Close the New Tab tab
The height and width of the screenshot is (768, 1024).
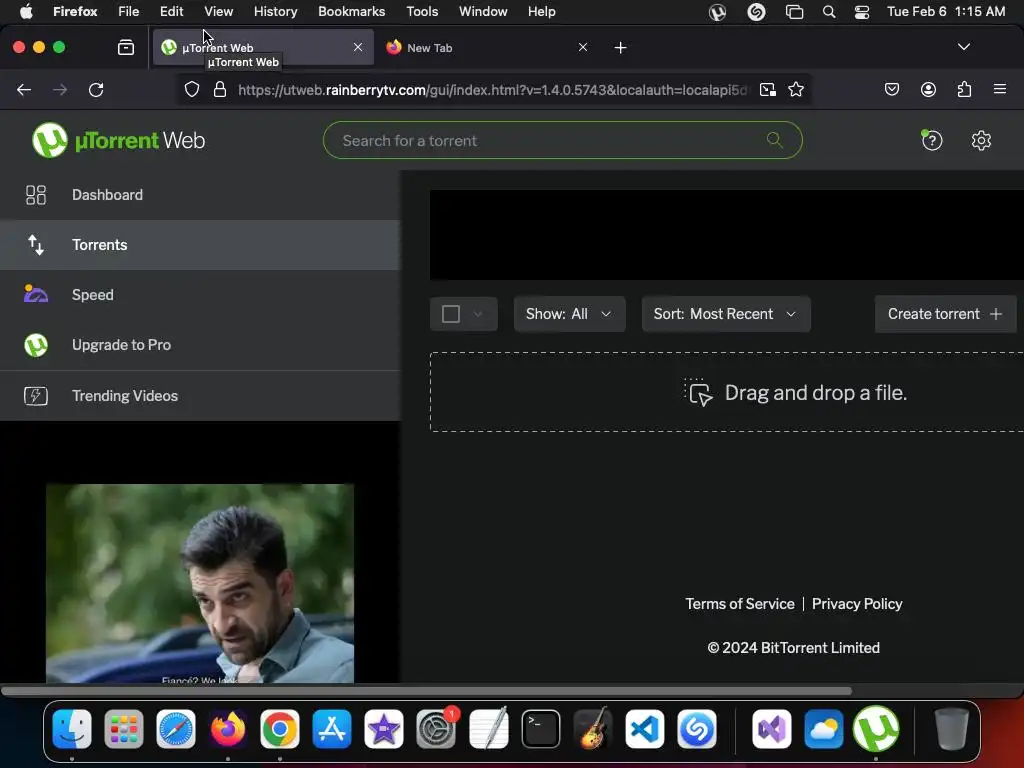583,47
